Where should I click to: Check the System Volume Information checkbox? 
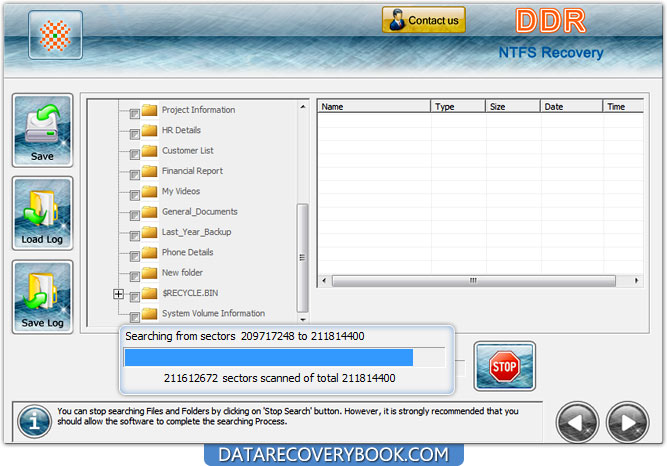click(134, 317)
